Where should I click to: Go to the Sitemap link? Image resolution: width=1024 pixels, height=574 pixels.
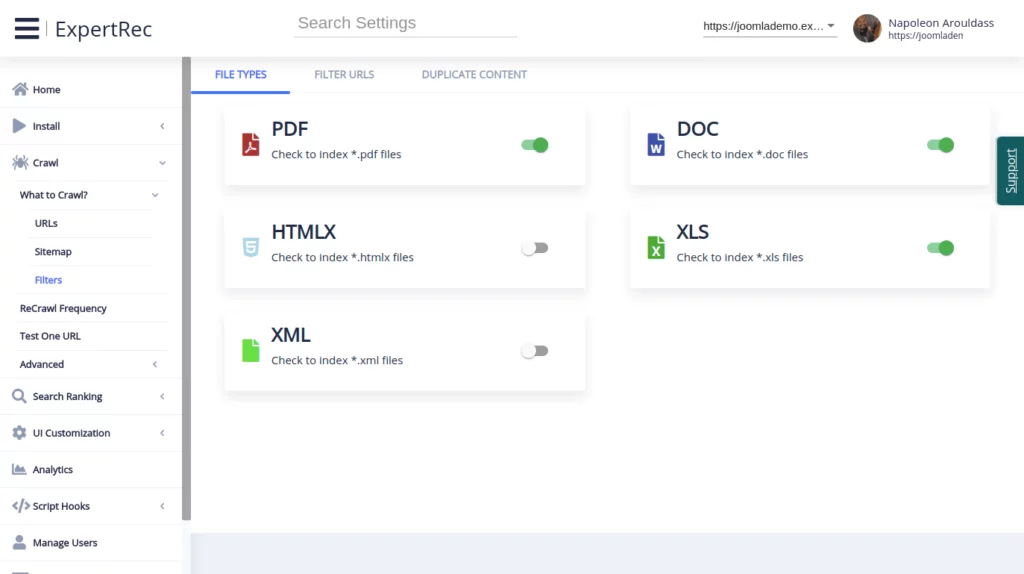53,252
